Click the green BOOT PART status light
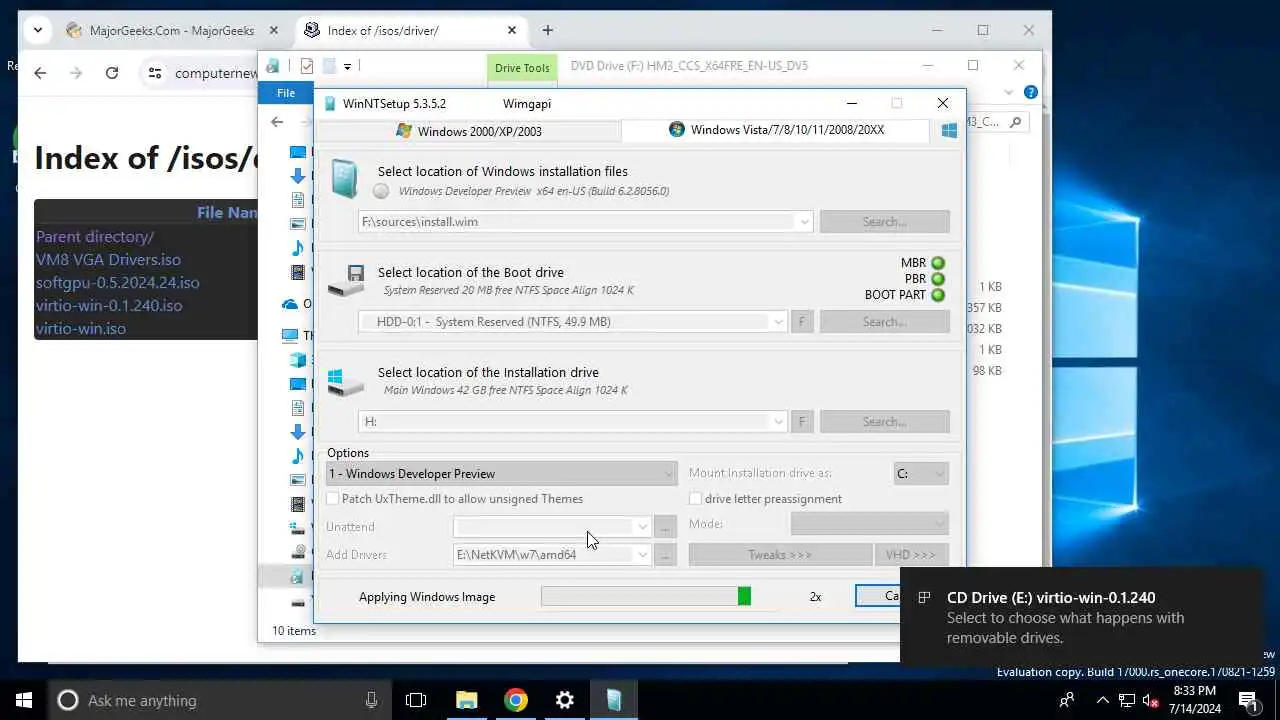The height and width of the screenshot is (720, 1280). coord(938,295)
